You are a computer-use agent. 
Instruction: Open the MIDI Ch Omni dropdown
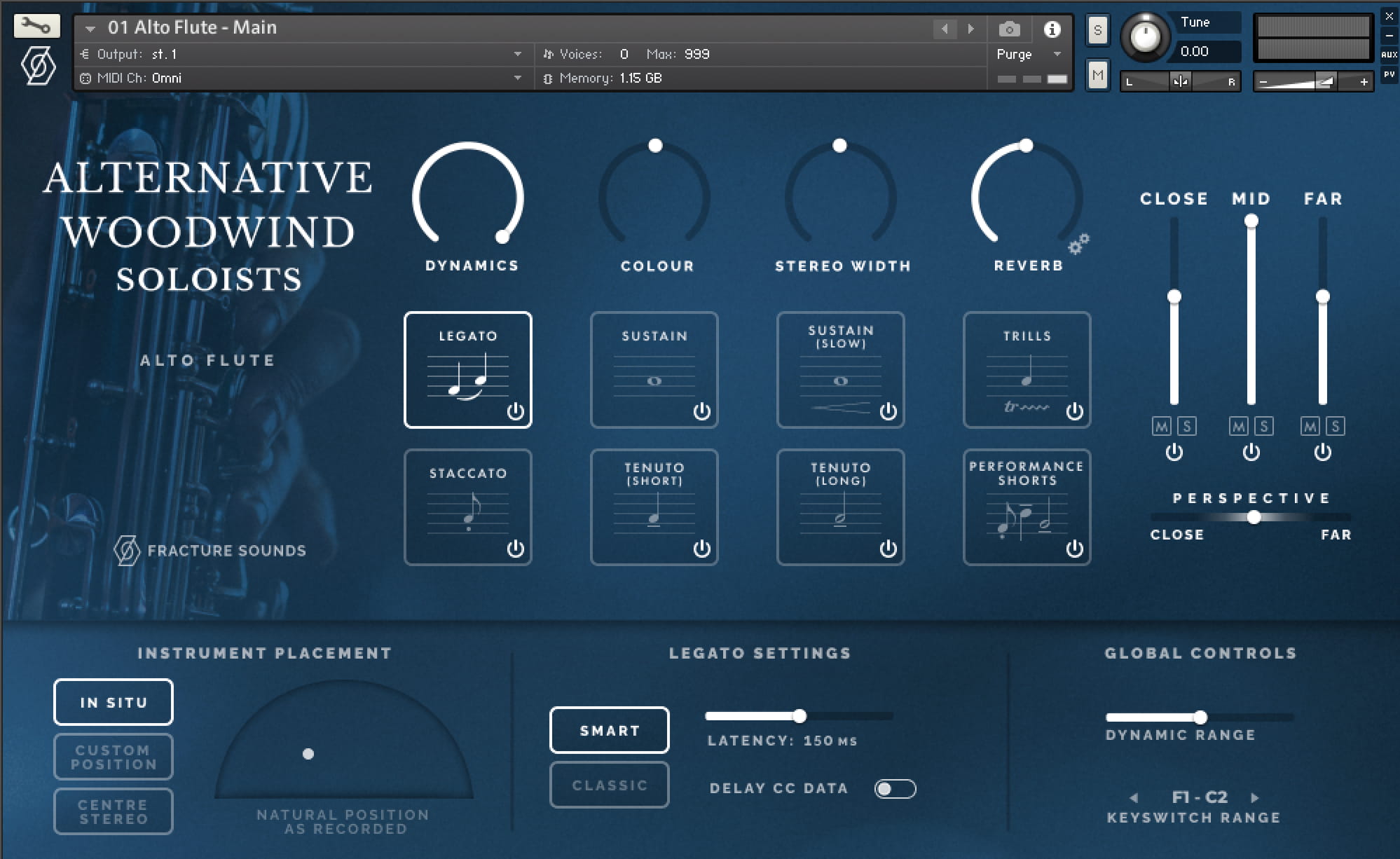(x=302, y=78)
